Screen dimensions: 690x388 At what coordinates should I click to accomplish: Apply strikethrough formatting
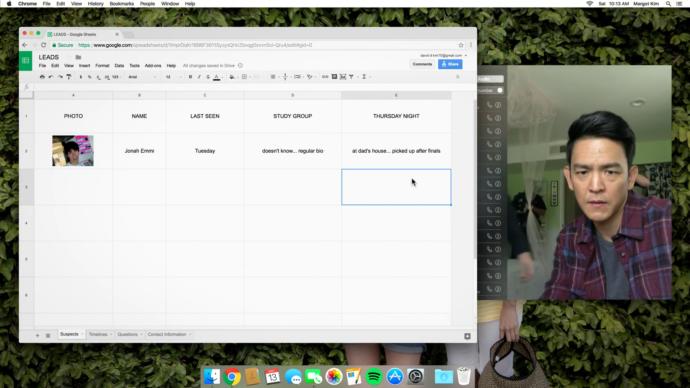(208, 77)
